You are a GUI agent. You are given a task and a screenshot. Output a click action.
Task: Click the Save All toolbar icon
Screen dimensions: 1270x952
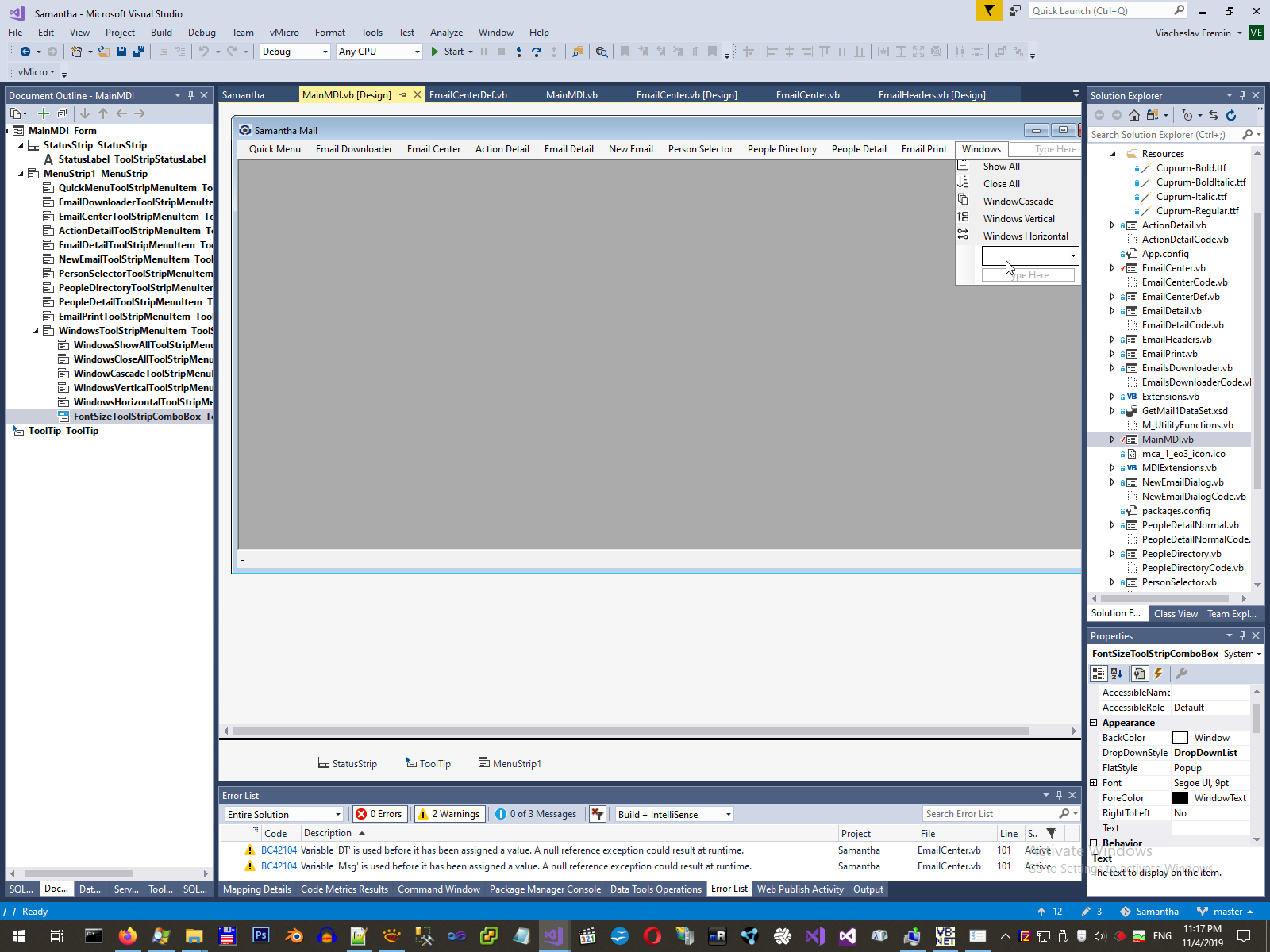click(x=139, y=52)
